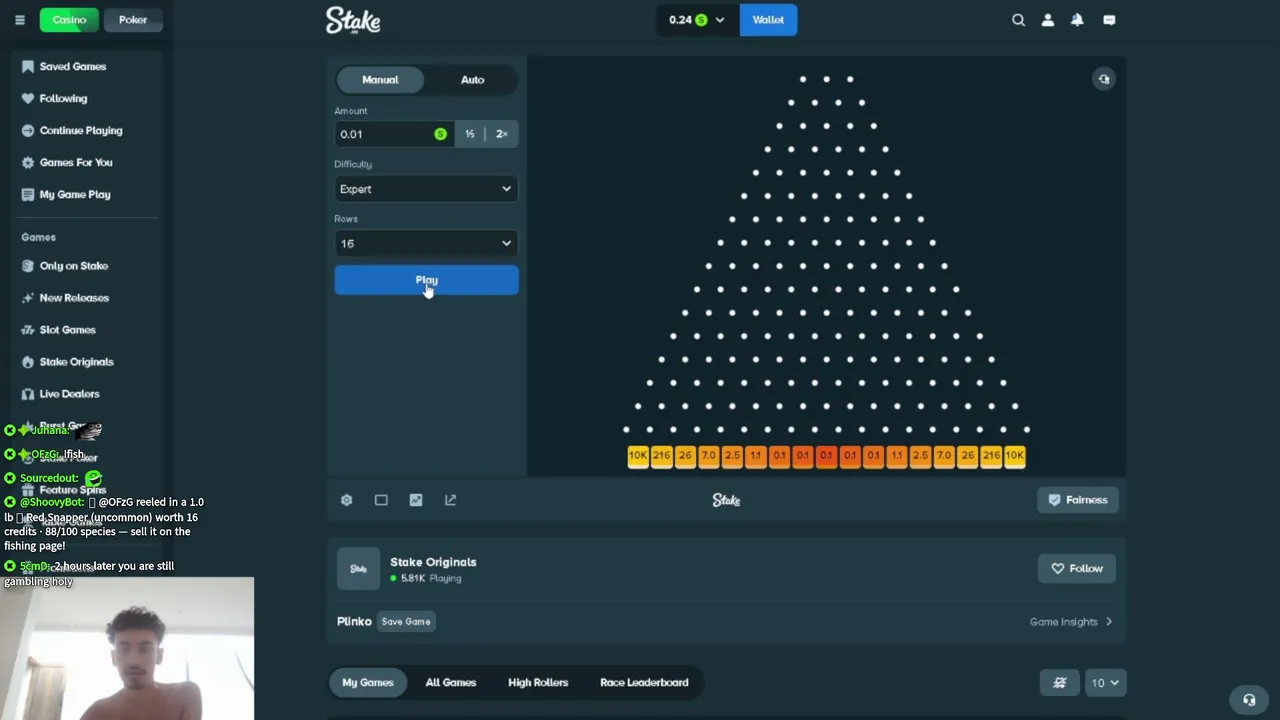The width and height of the screenshot is (1280, 720).
Task: Click the "5.81K Playing" count
Action: click(426, 579)
